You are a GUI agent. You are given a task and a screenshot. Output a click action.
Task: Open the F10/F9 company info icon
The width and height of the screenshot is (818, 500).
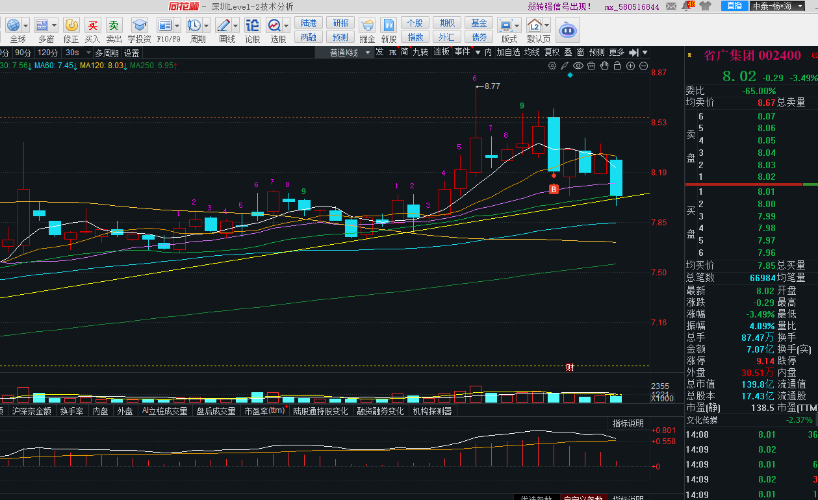point(165,25)
